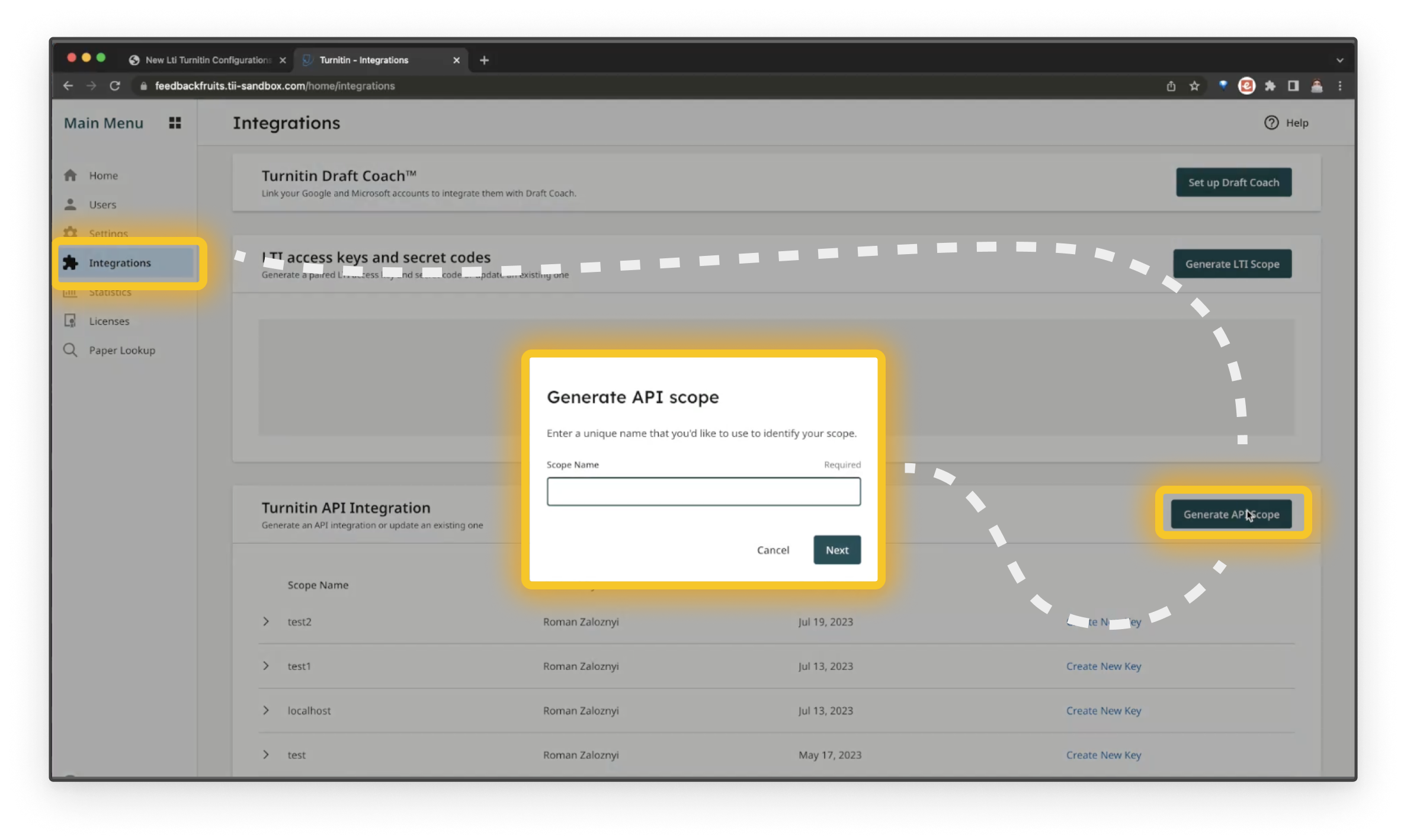The image size is (1404, 840).
Task: Click the Scope Name input field
Action: (x=703, y=491)
